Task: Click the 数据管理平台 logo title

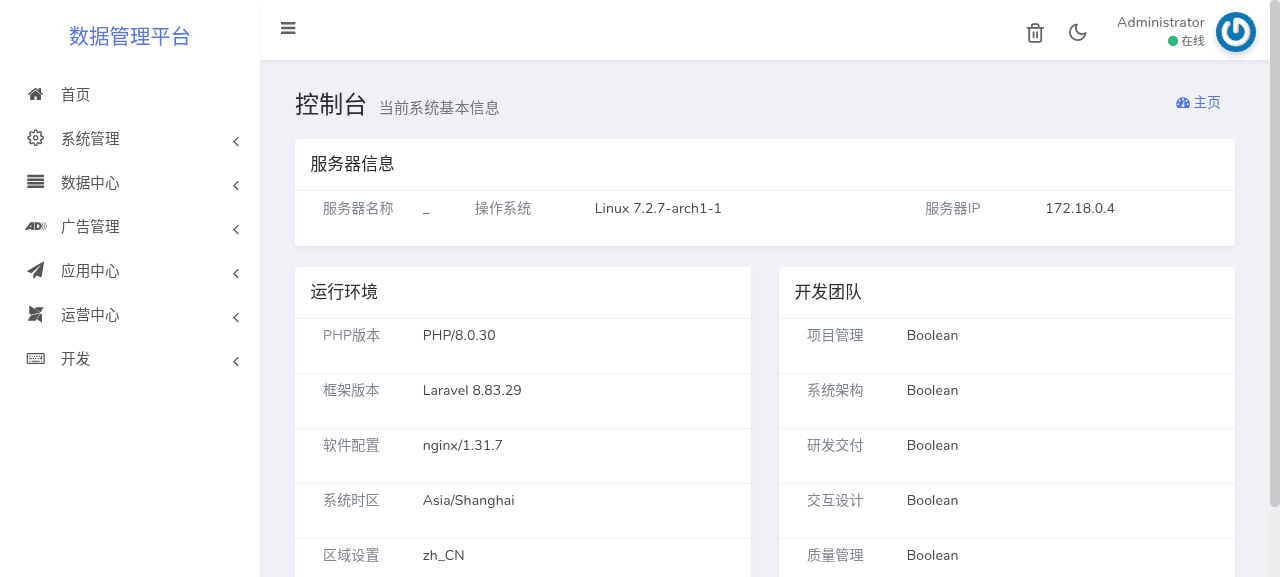Action: tap(130, 36)
